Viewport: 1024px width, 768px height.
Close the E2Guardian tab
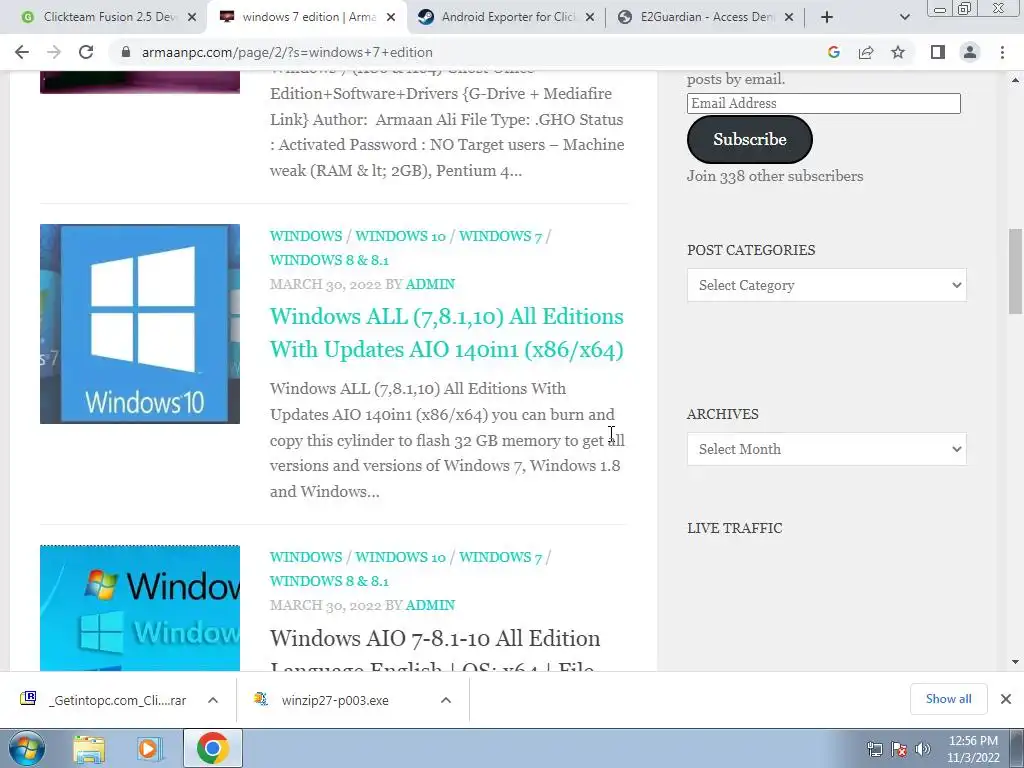pyautogui.click(x=789, y=18)
